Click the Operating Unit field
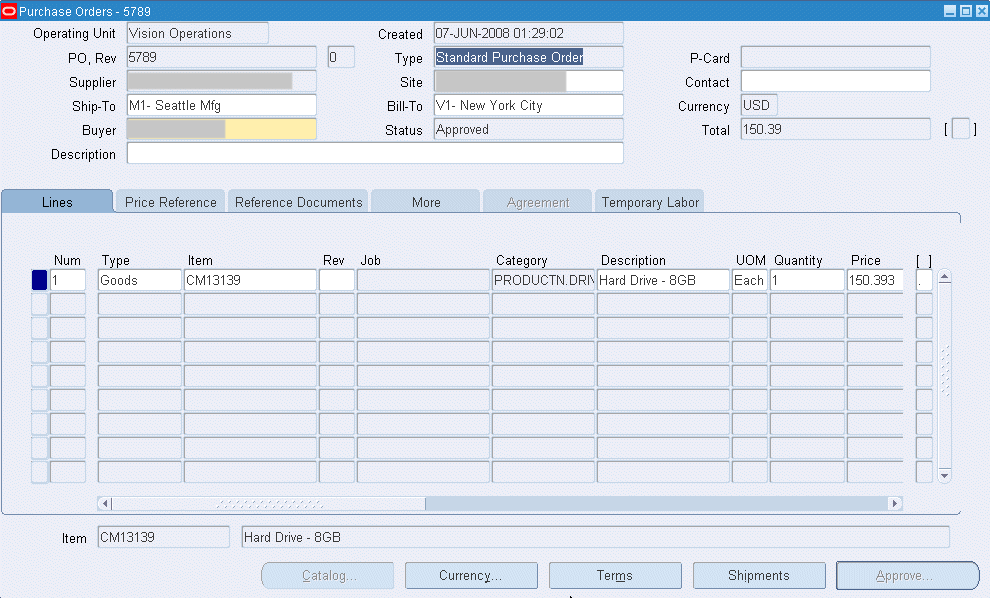Image resolution: width=990 pixels, height=598 pixels. (x=198, y=33)
